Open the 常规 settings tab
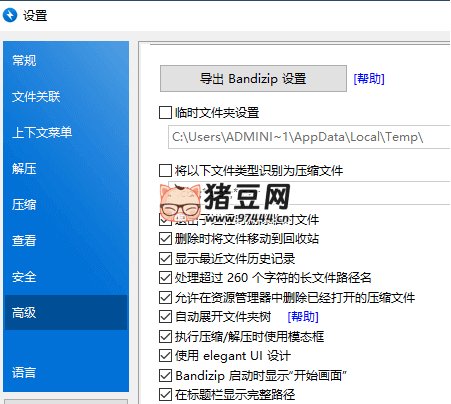451x404 pixels. coord(66,61)
